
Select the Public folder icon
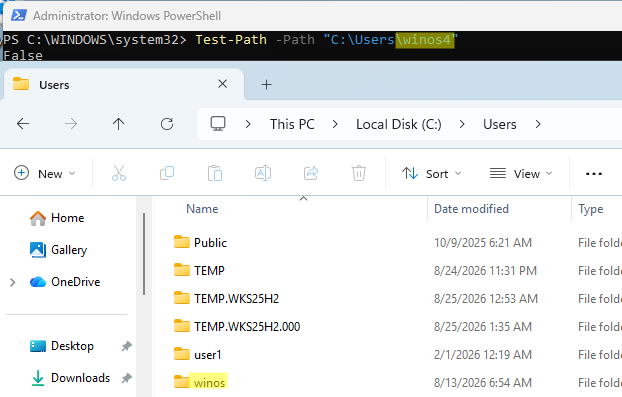pos(182,242)
